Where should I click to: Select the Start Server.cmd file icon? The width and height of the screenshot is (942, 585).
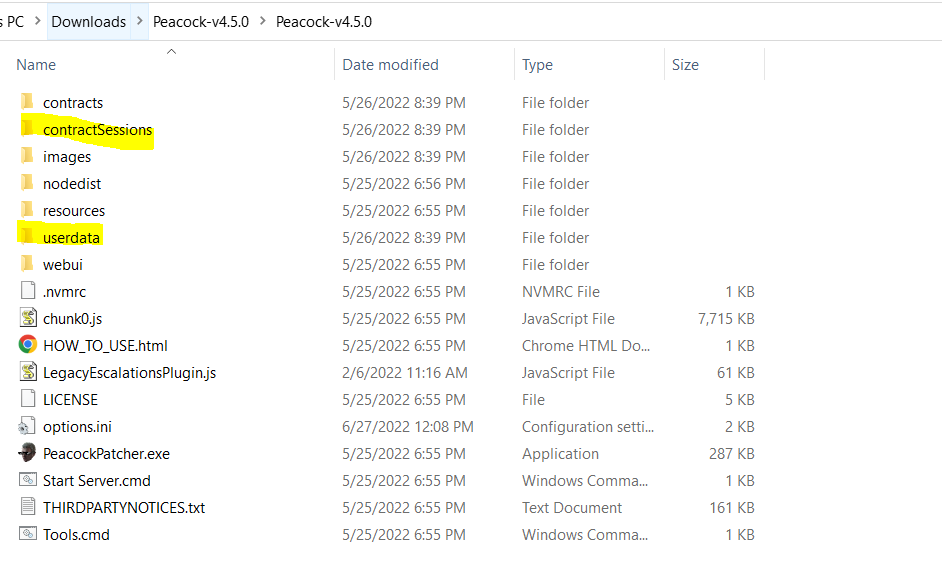click(27, 480)
